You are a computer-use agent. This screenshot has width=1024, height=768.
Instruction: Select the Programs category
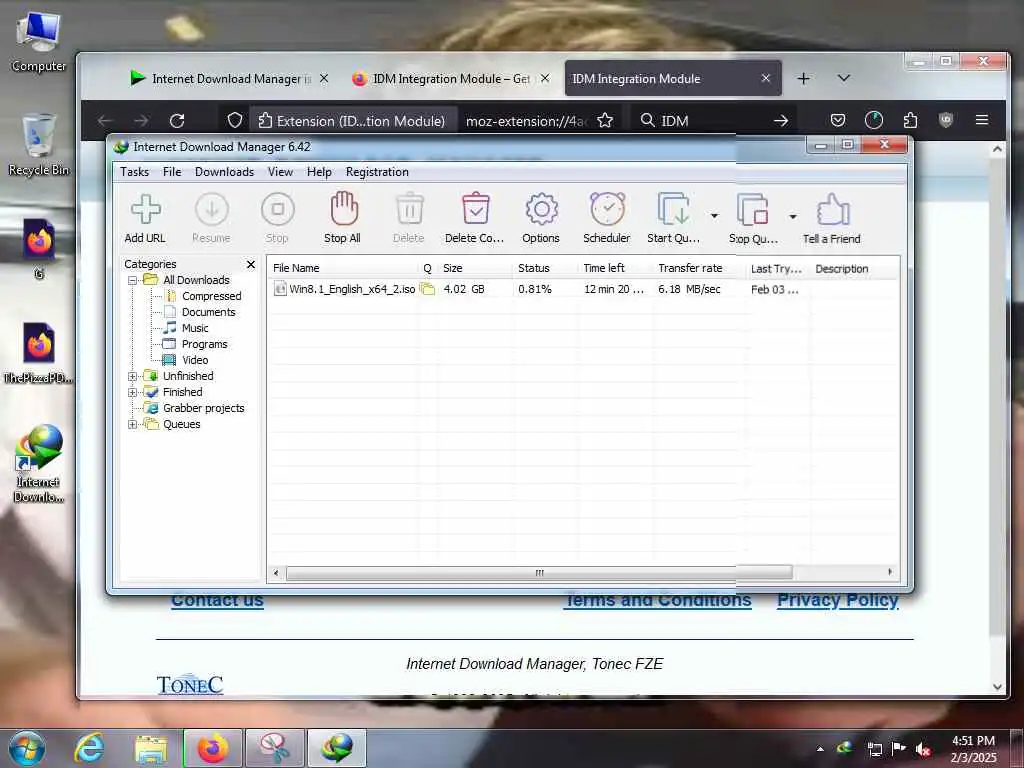(x=204, y=344)
